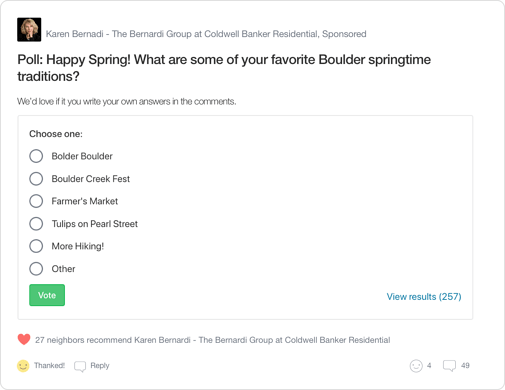Viewport: 505px width, 390px height.
Task: Open Karen Bernardi's profile photo
Action: tap(29, 30)
